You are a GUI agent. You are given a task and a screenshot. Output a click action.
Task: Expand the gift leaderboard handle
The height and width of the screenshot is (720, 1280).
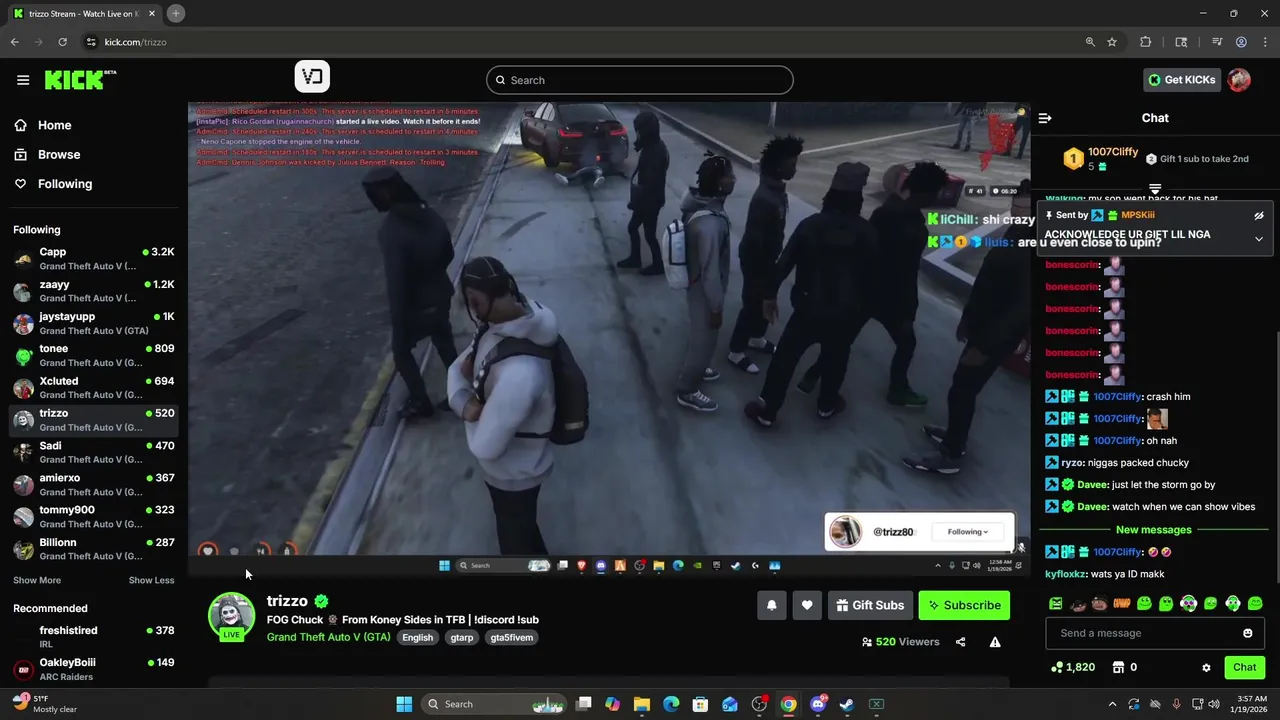[1155, 188]
